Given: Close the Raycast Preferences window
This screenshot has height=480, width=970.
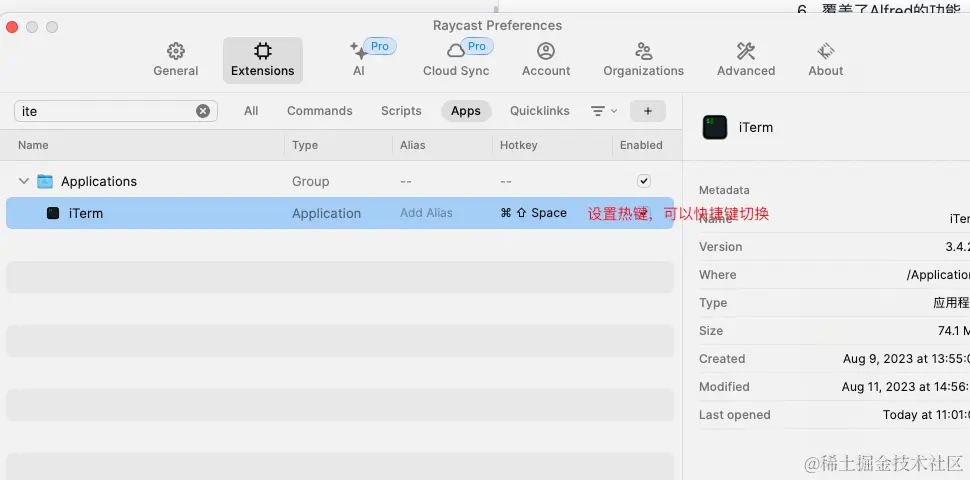Looking at the screenshot, I should 12,27.
